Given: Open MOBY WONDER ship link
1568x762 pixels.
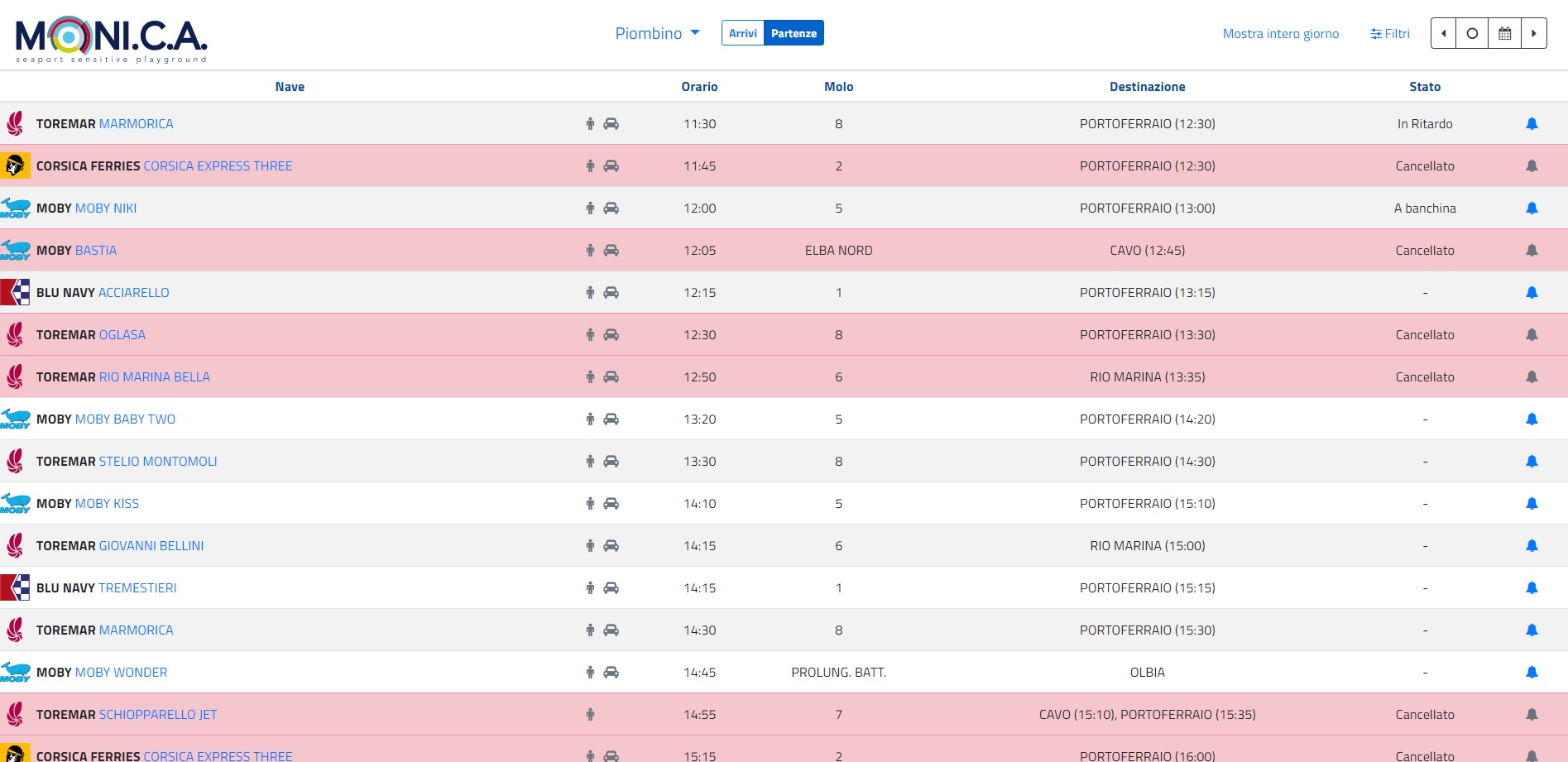Looking at the screenshot, I should (122, 673).
